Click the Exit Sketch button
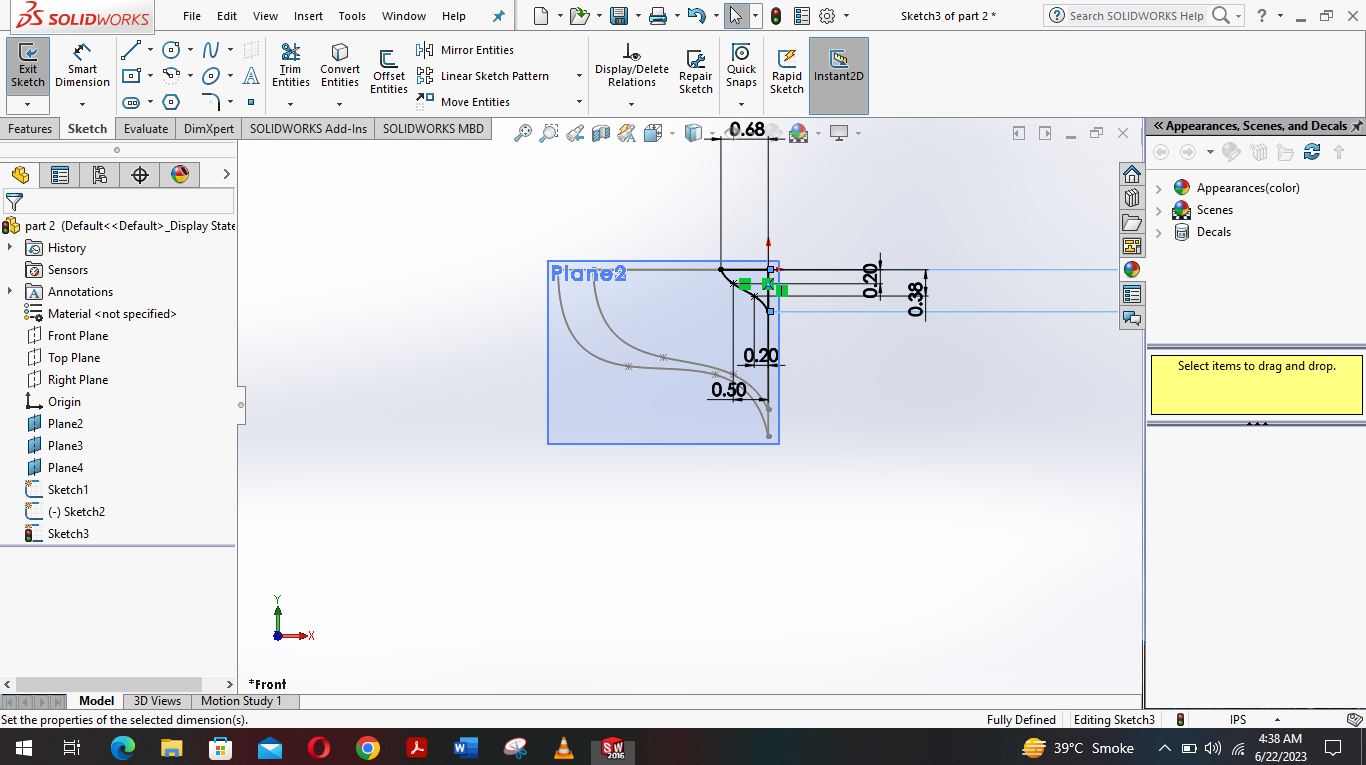1366x765 pixels. (x=28, y=66)
